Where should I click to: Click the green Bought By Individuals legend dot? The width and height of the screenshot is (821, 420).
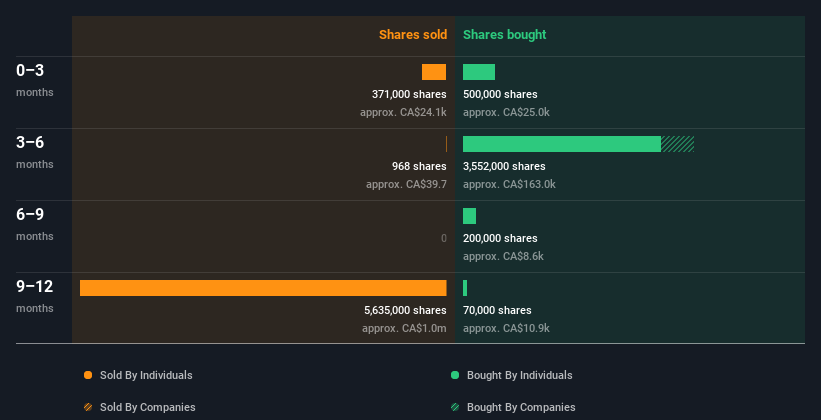click(455, 375)
